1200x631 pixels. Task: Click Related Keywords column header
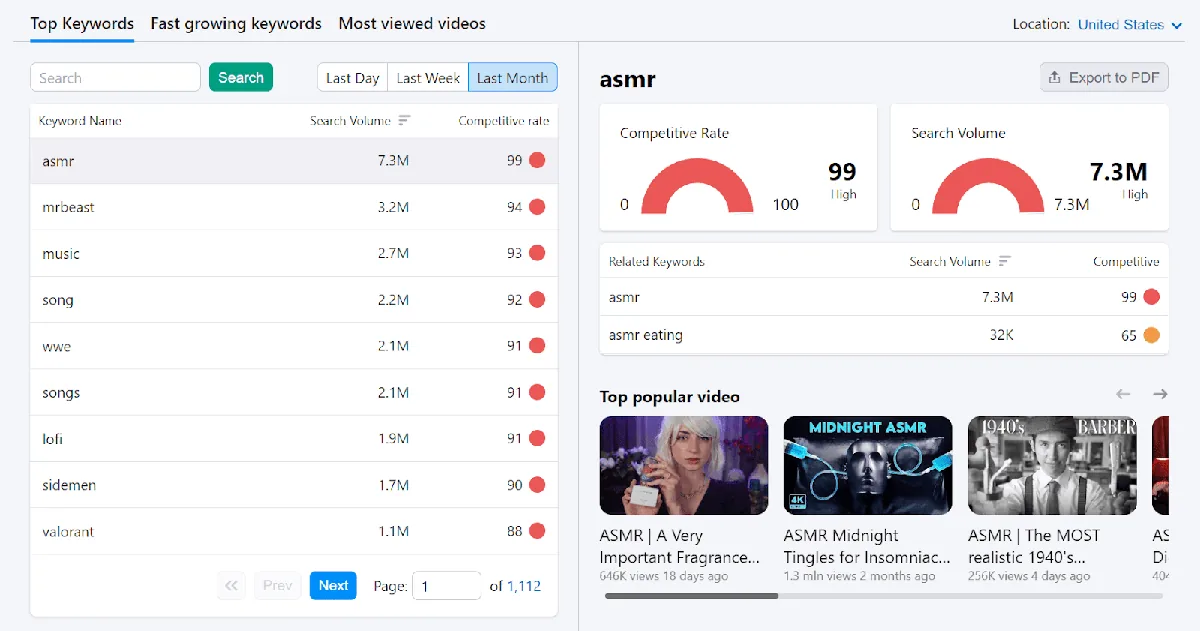(x=657, y=262)
